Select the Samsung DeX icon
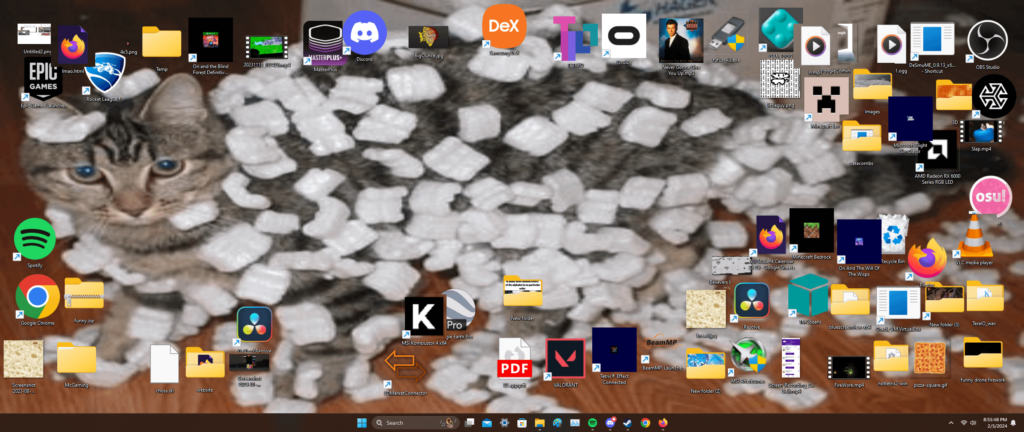 [504, 27]
